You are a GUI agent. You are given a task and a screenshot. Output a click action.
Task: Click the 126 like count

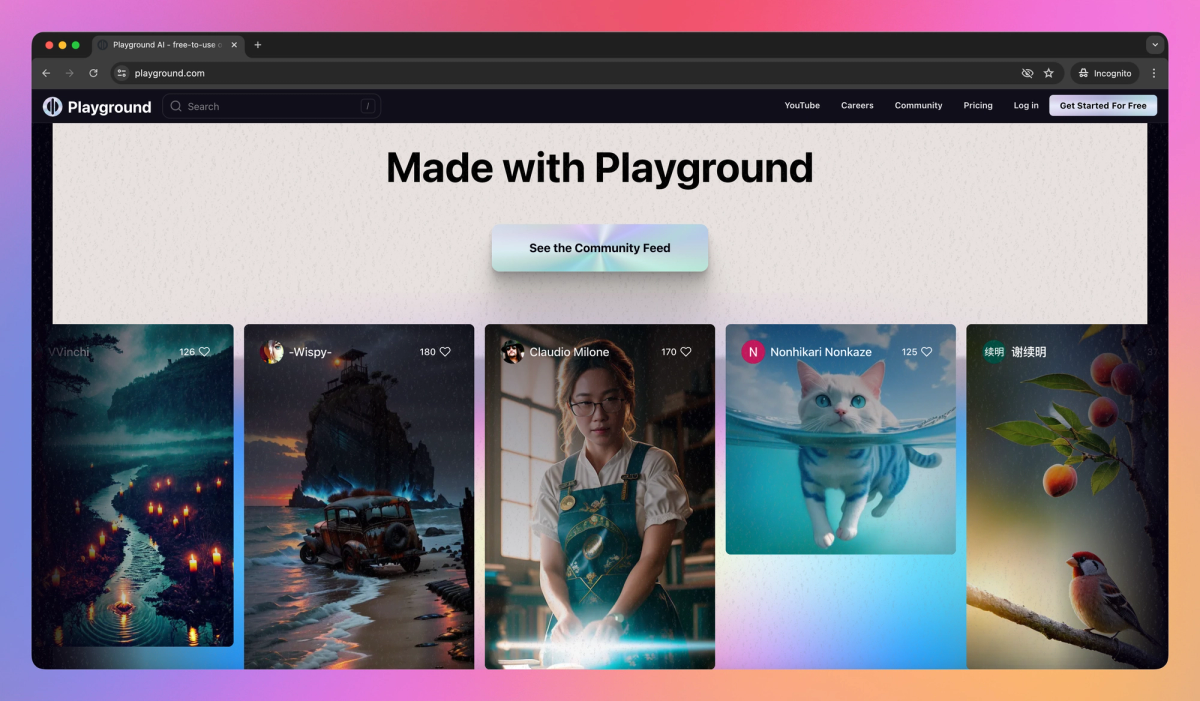[187, 352]
